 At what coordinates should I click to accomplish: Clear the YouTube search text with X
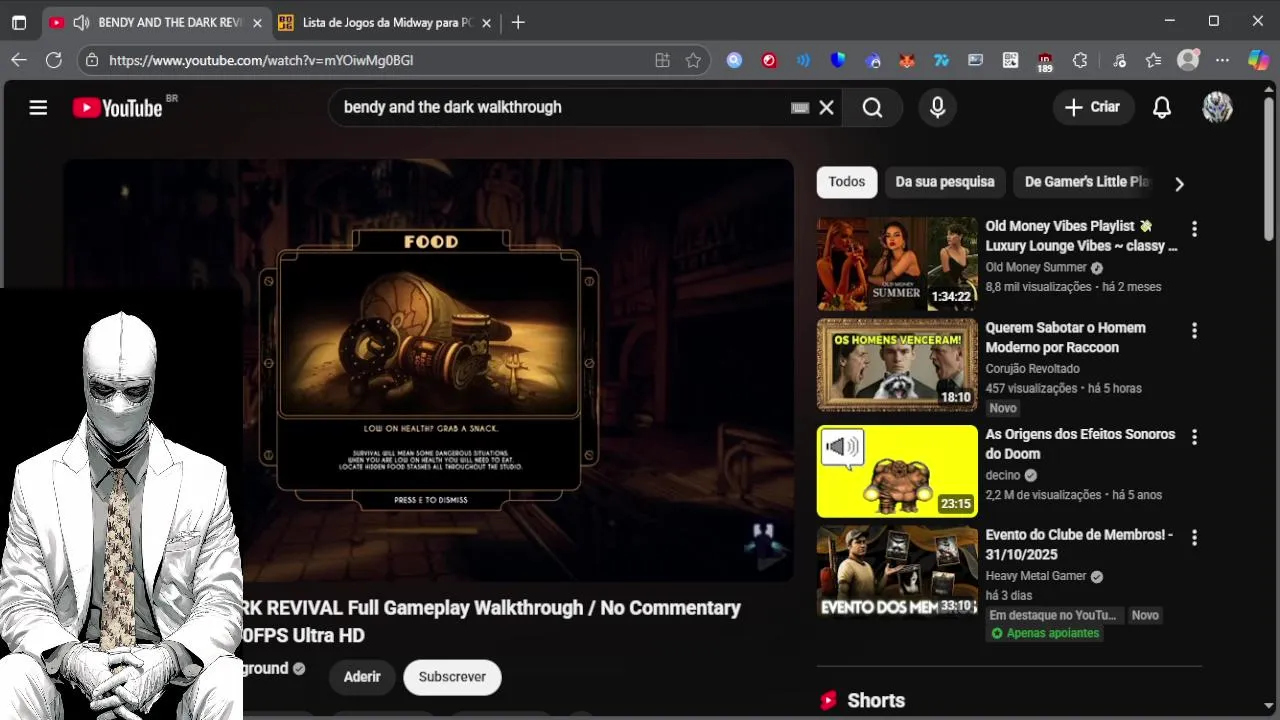pos(826,107)
